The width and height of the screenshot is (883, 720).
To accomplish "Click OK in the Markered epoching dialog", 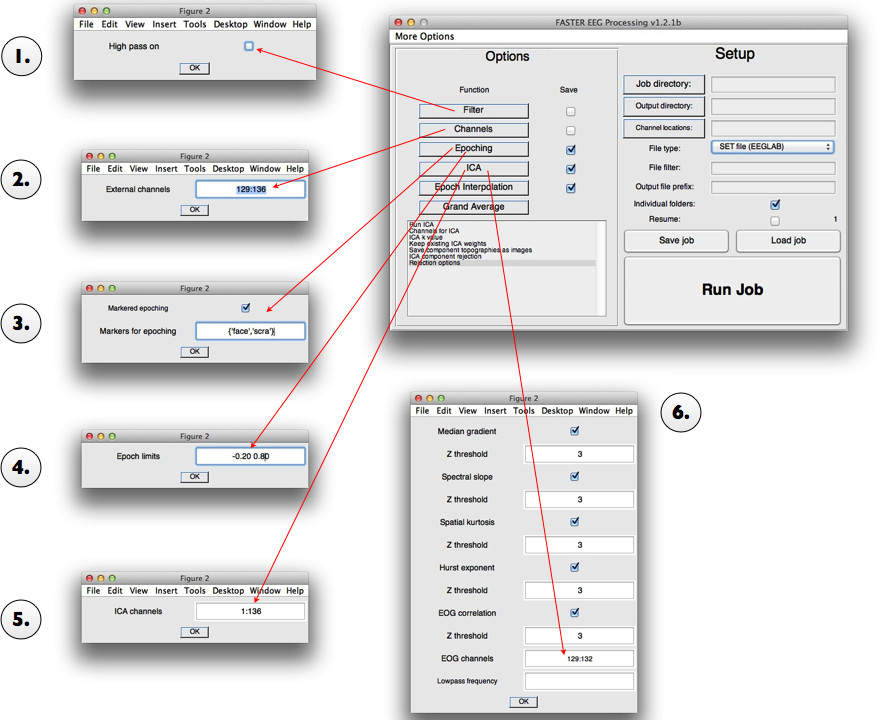I will click(195, 351).
